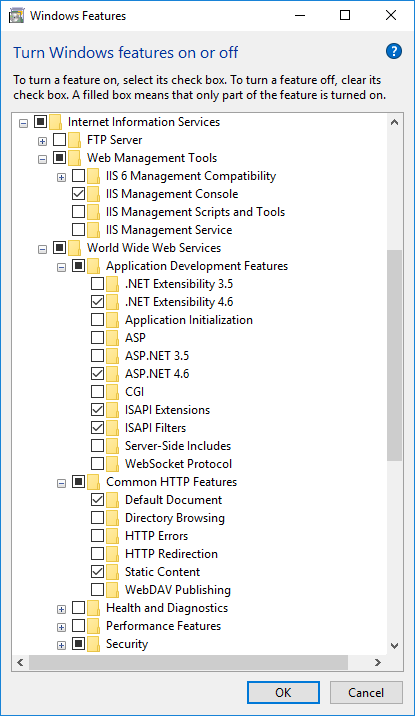This screenshot has height=716, width=415.
Task: Click the Security folder icon
Action: point(94,644)
